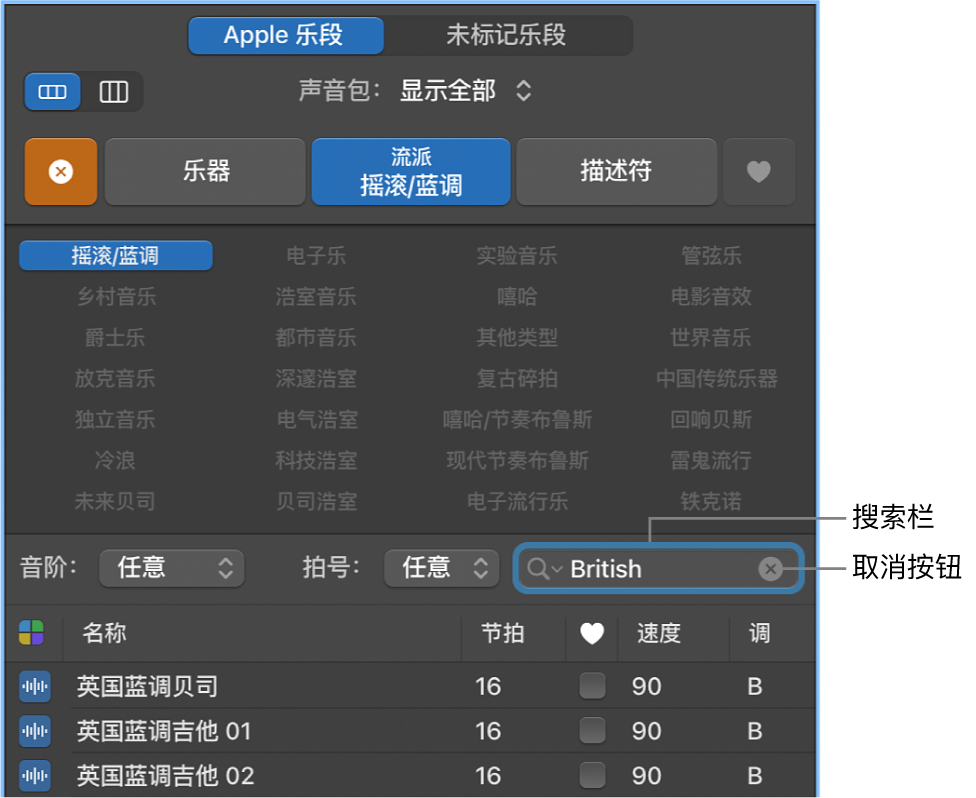This screenshot has width=976, height=798.
Task: Select the 现代节奏布鲁斯 genre
Action: tap(517, 461)
